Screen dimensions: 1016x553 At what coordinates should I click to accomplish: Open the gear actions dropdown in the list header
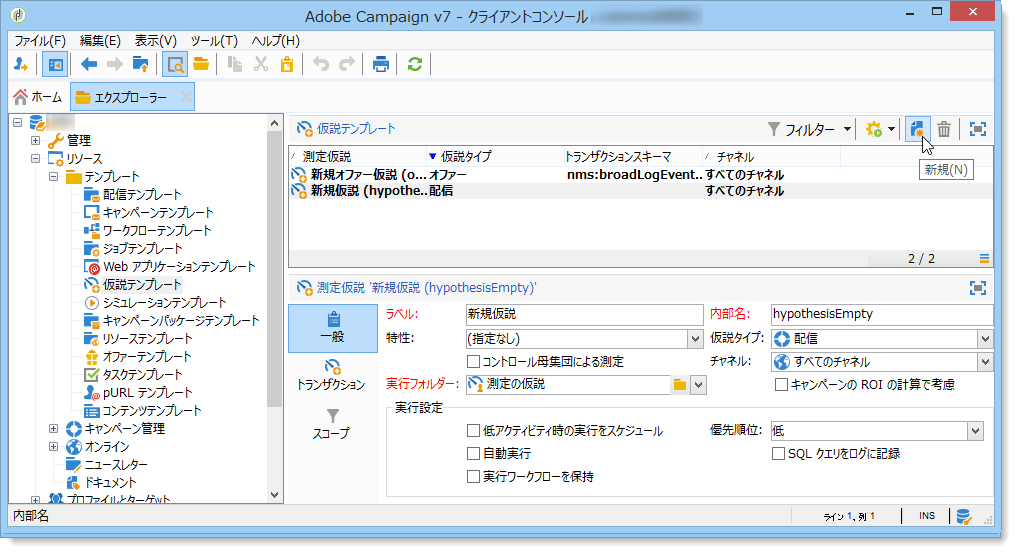(x=881, y=129)
